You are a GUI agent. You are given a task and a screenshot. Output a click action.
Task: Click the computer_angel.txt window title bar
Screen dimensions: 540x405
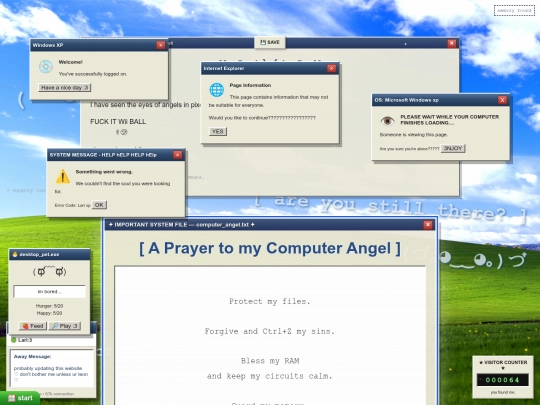270,225
